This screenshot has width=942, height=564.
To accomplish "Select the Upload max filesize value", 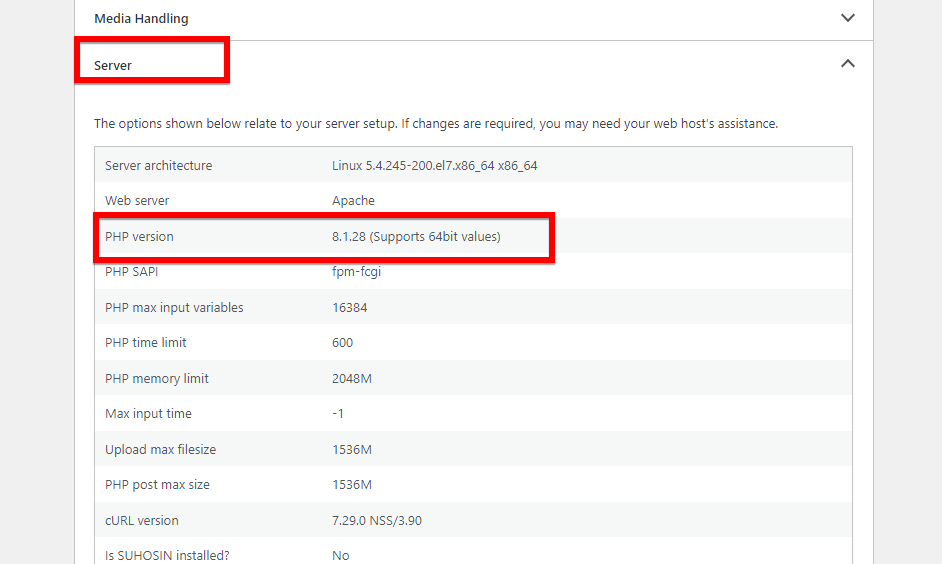I will click(x=352, y=449).
